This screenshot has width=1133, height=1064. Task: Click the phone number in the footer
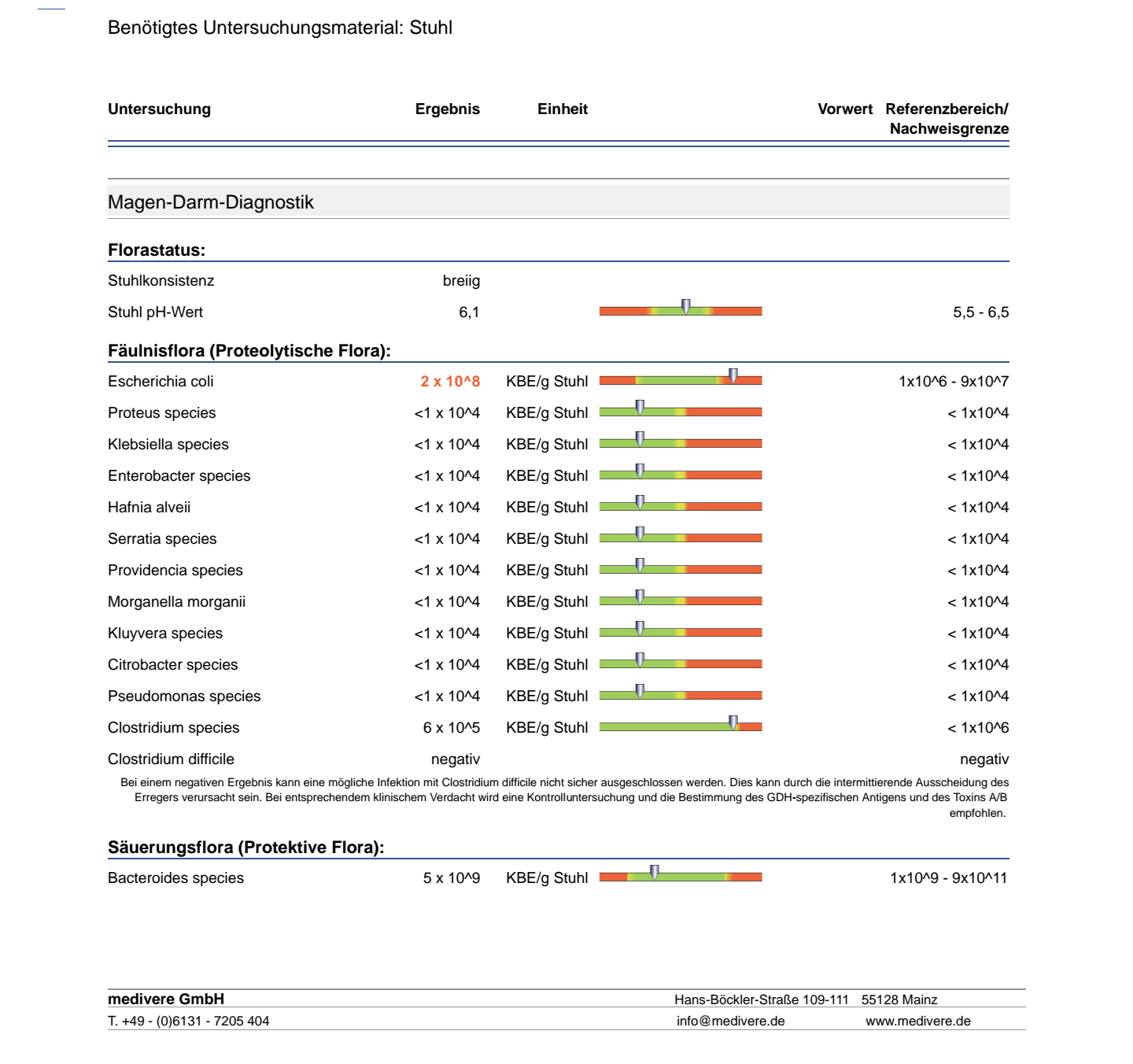pyautogui.click(x=188, y=1021)
